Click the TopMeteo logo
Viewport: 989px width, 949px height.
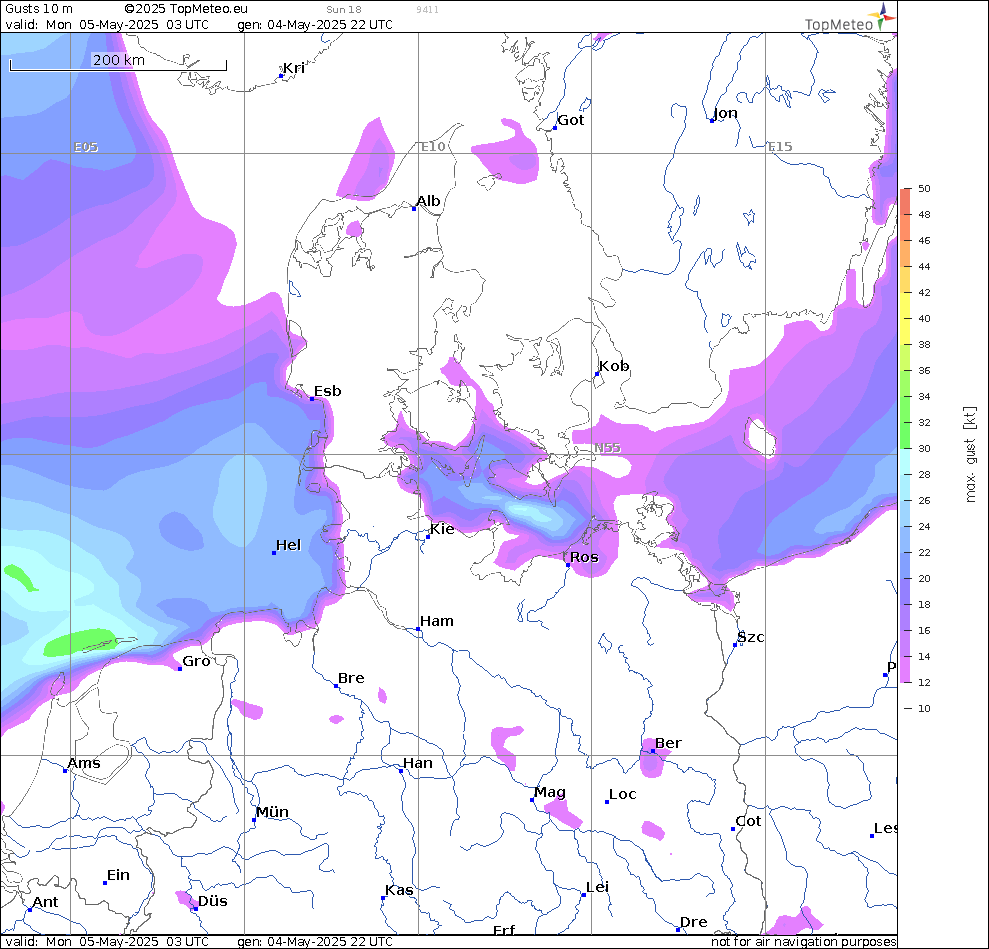pyautogui.click(x=850, y=18)
